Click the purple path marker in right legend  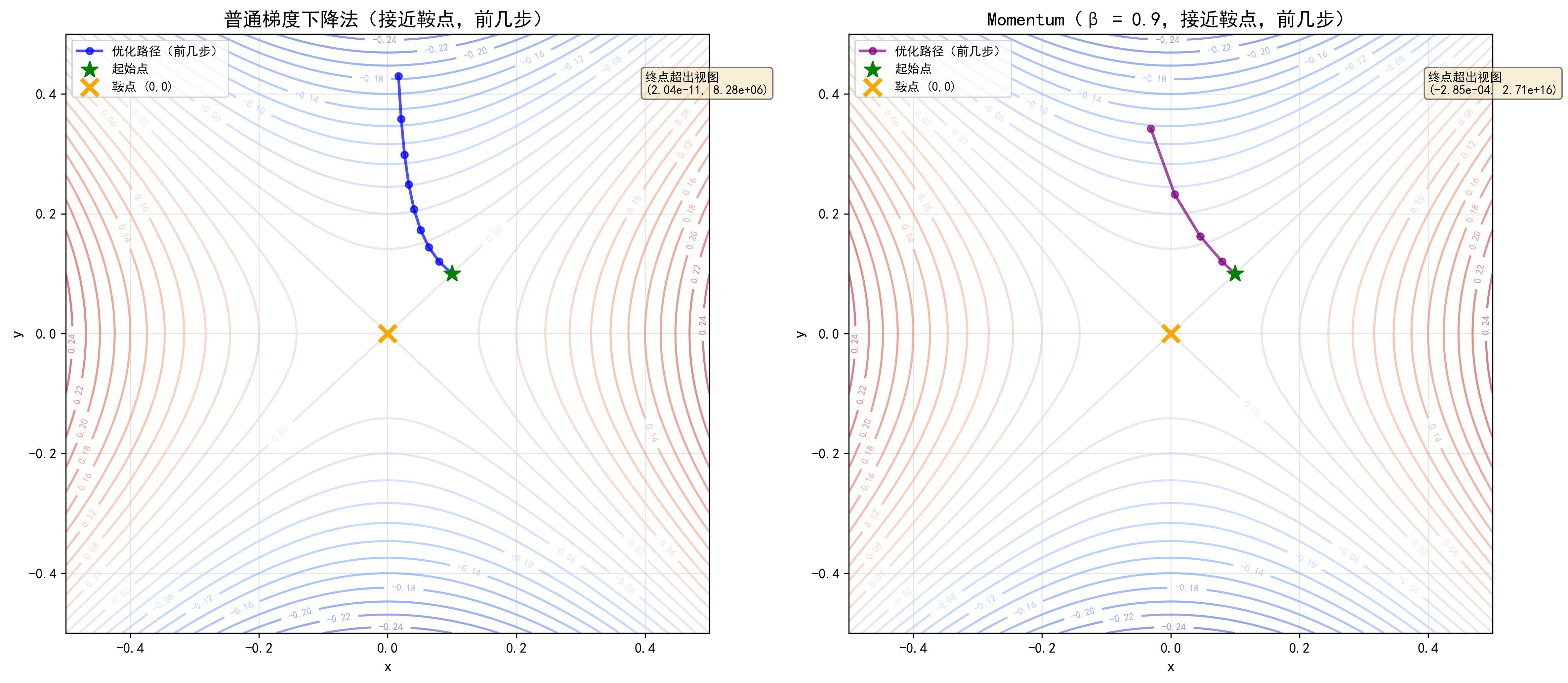click(x=872, y=51)
